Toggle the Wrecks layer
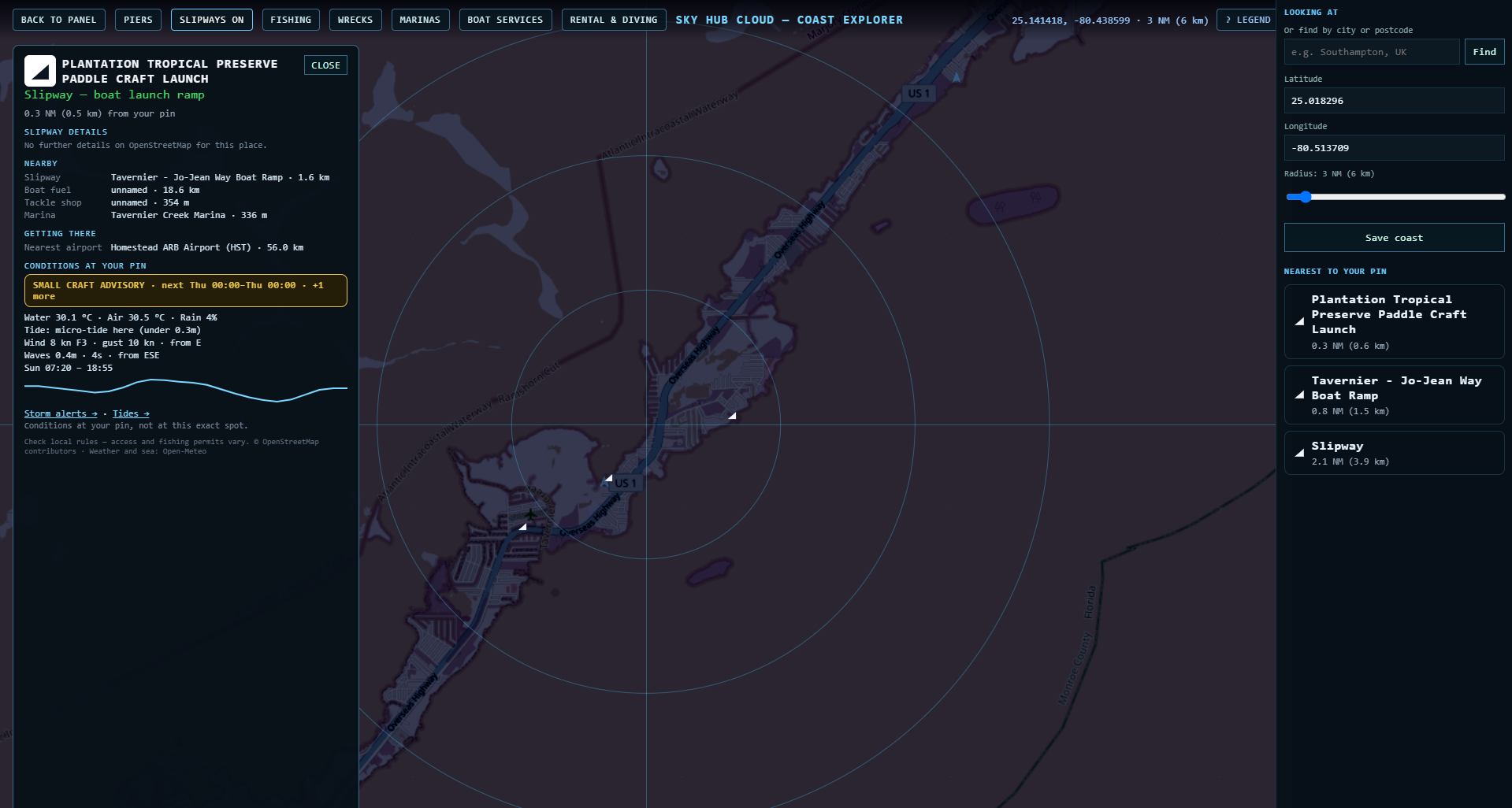 [355, 20]
